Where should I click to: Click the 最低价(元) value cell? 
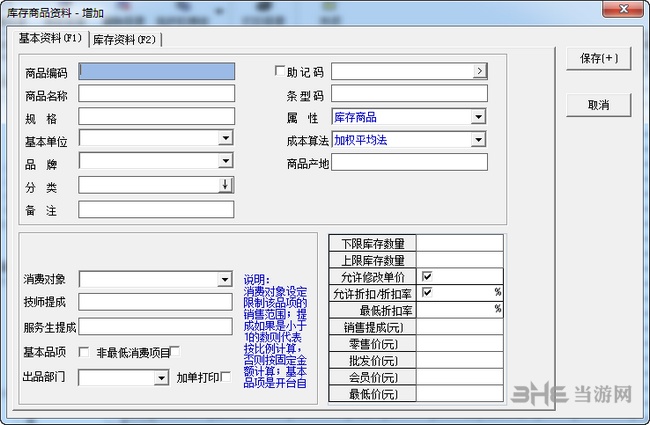point(460,393)
